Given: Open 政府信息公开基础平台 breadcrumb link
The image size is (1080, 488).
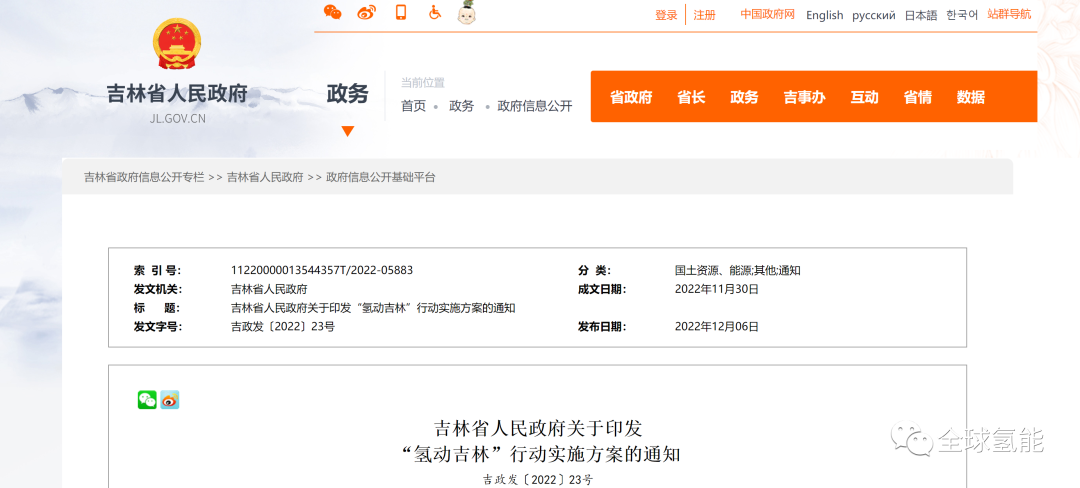Looking at the screenshot, I should click(381, 177).
